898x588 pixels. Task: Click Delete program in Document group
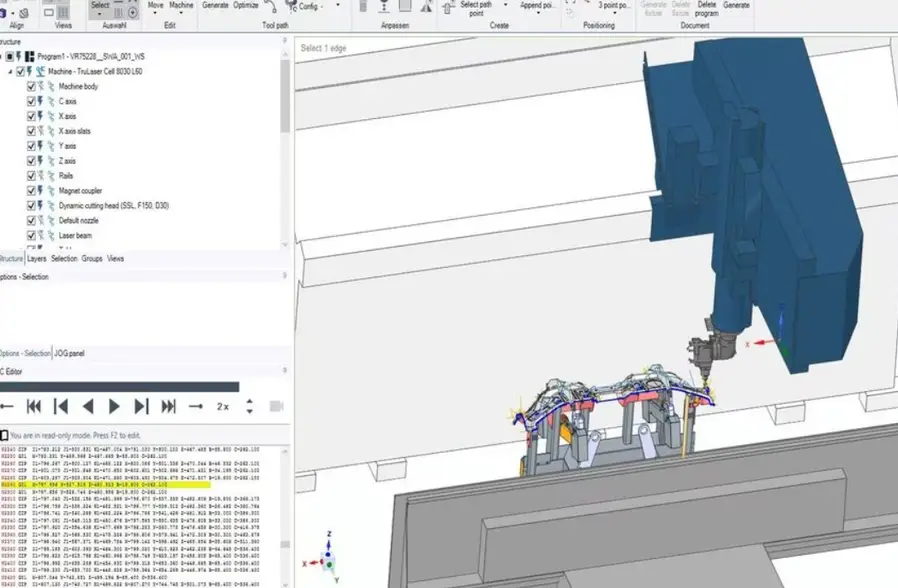706,8
